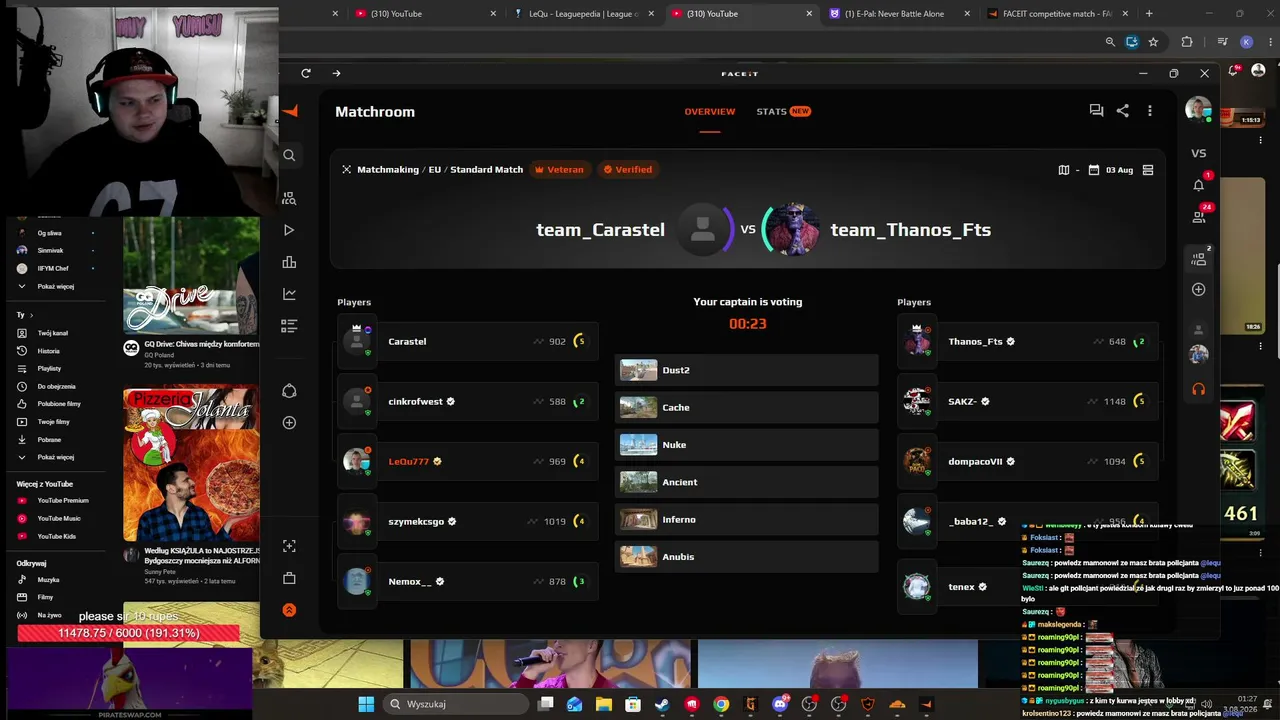Switch to the FACEIT competitive match browser tab

(1056, 14)
